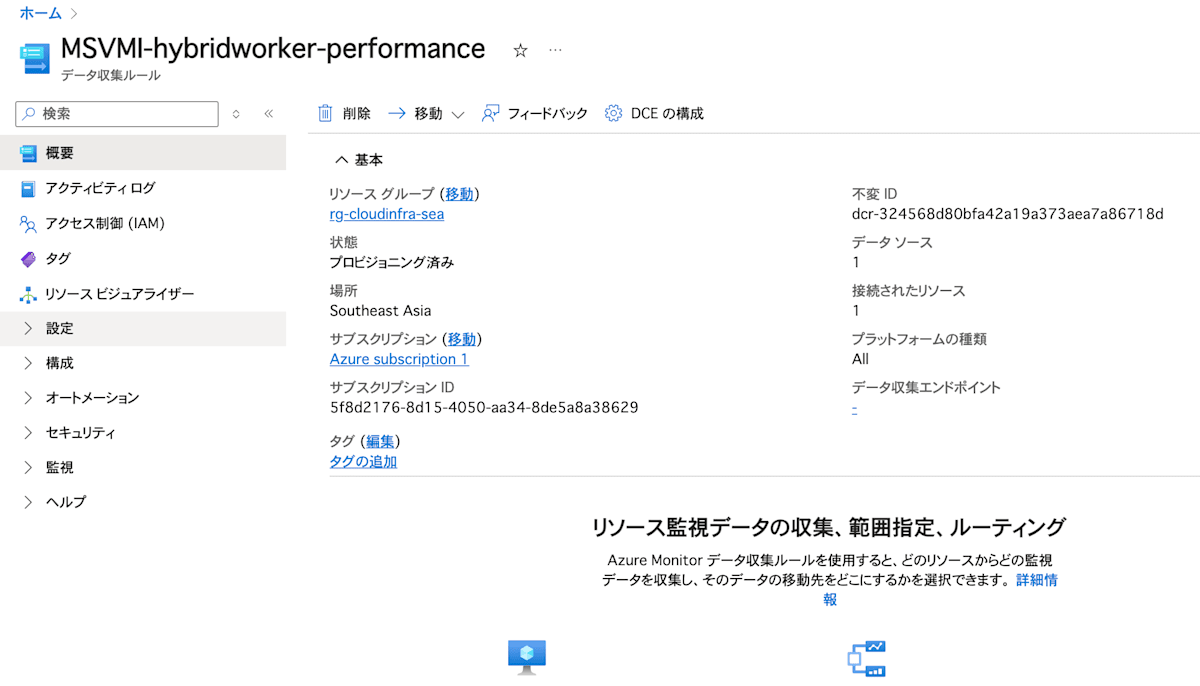Click the リソース ビジュアライザー icon

[28, 294]
